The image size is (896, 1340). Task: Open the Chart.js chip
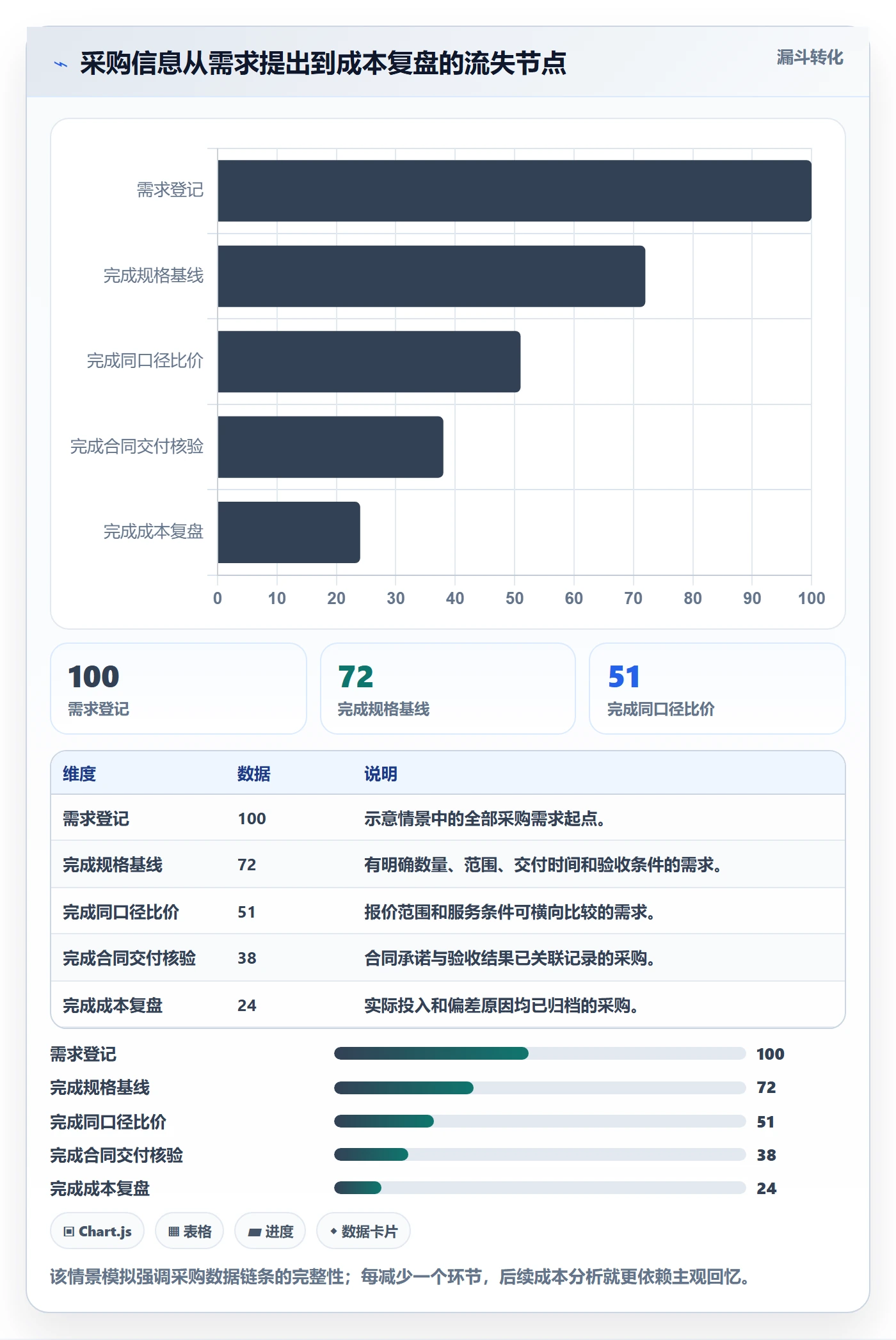pyautogui.click(x=97, y=1231)
